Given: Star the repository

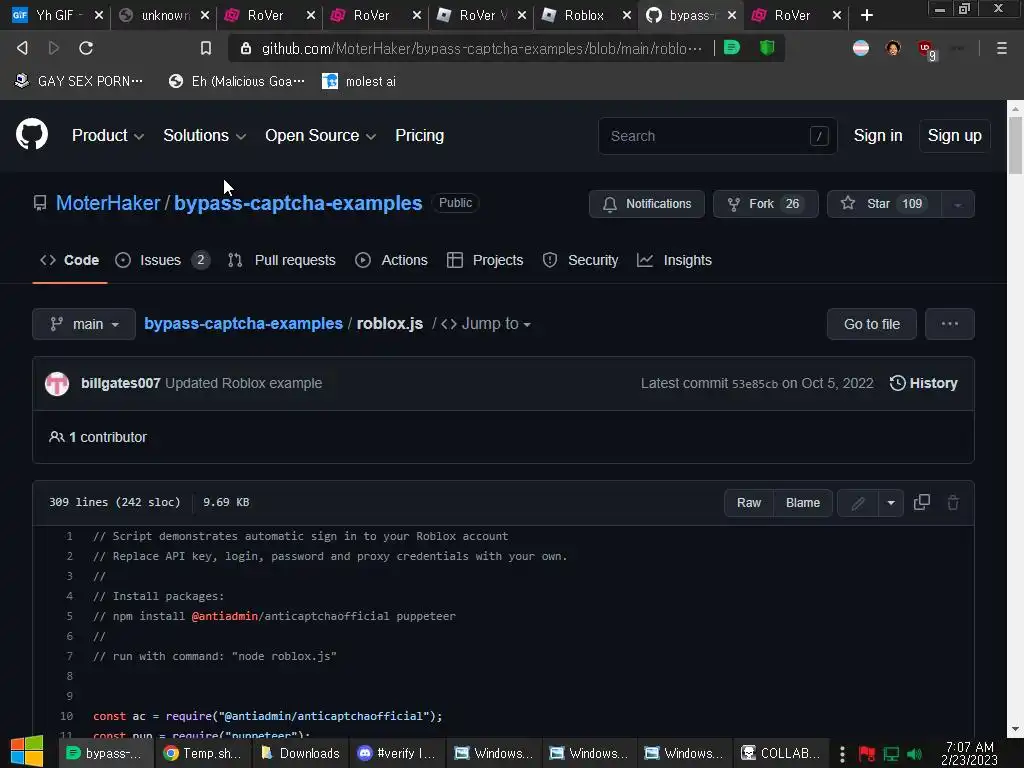Looking at the screenshot, I should pos(884,204).
